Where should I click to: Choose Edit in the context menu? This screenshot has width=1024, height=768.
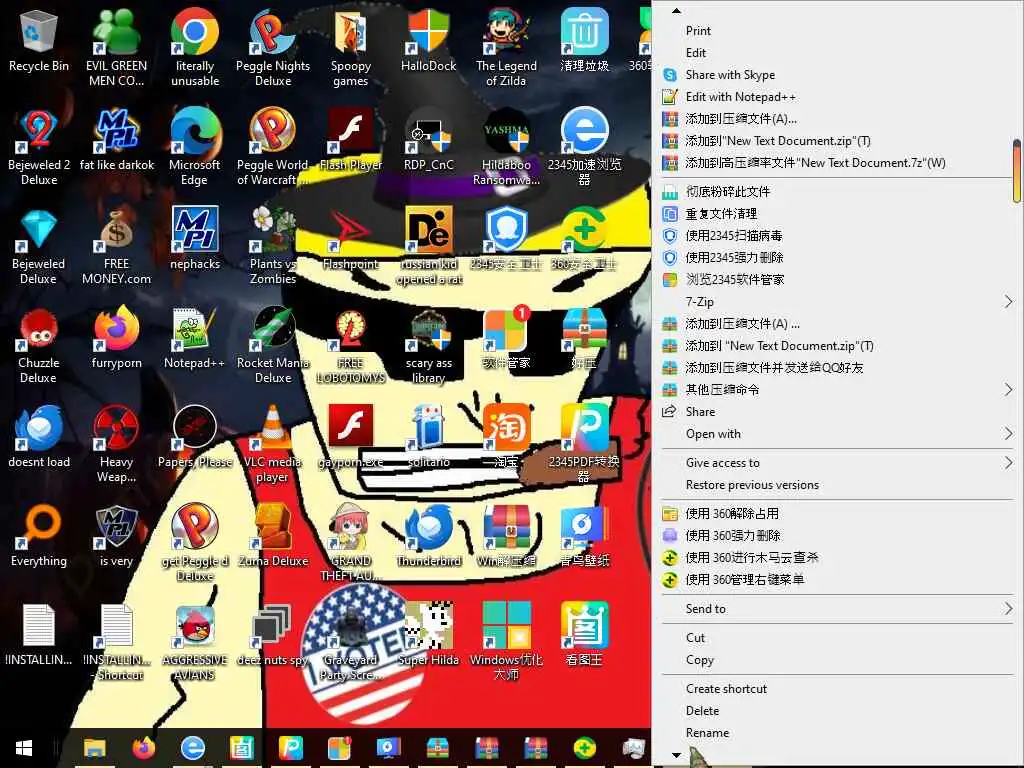[836, 53]
